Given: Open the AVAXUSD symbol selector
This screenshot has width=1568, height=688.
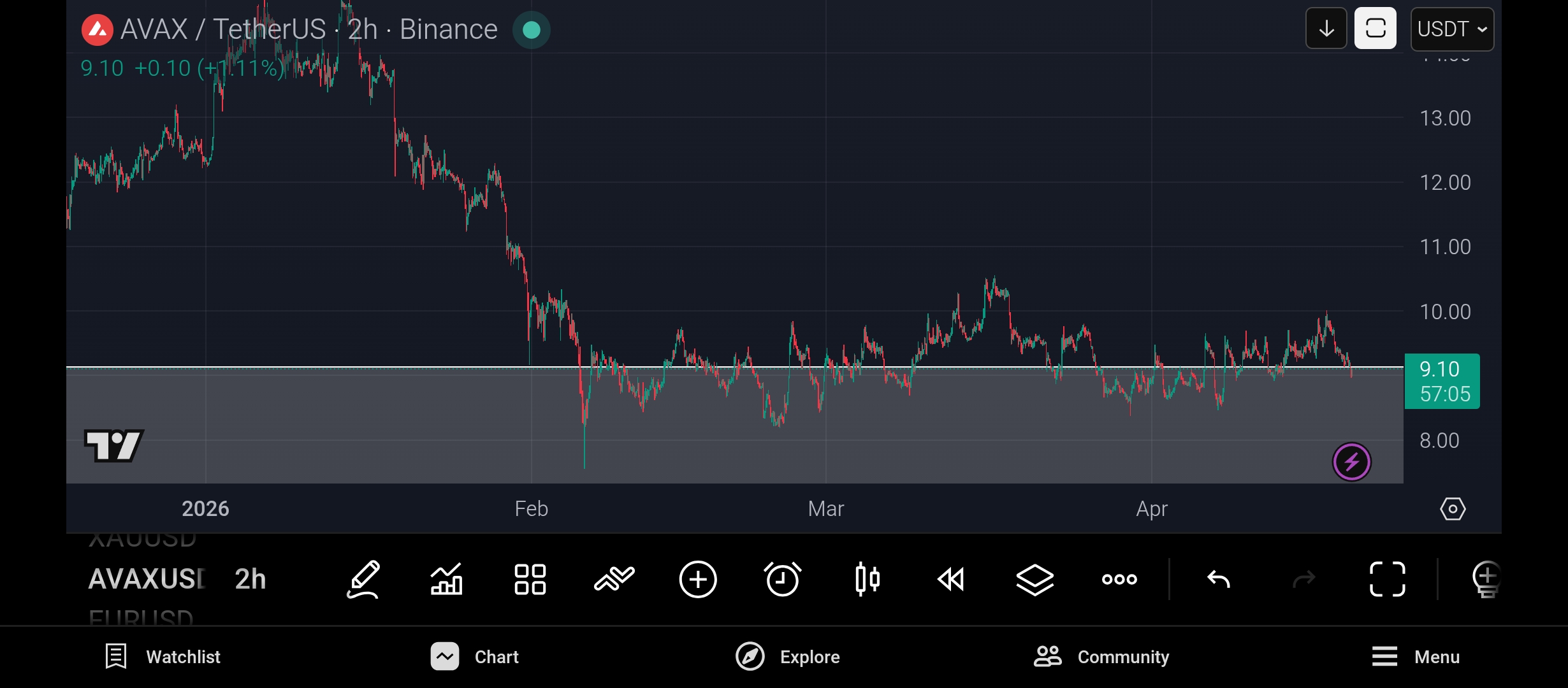Looking at the screenshot, I should tap(147, 579).
